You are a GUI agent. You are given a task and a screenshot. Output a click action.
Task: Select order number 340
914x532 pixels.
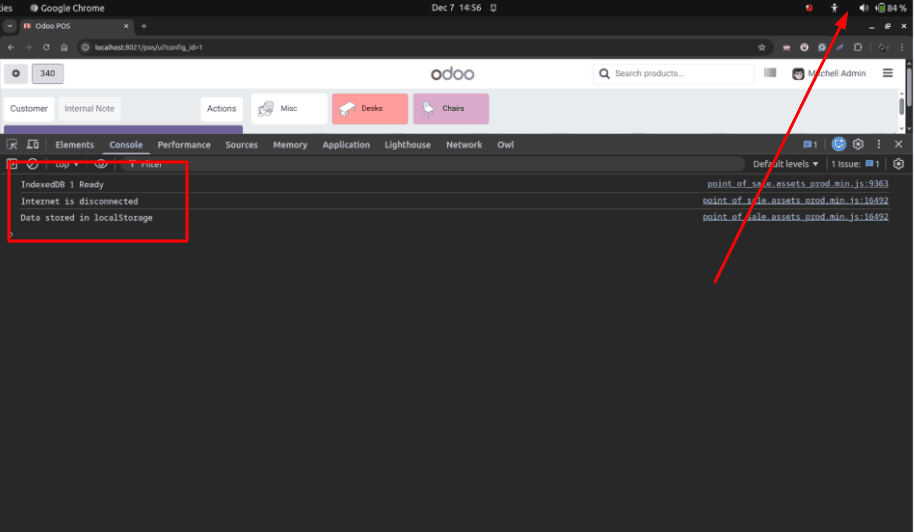pyautogui.click(x=47, y=73)
